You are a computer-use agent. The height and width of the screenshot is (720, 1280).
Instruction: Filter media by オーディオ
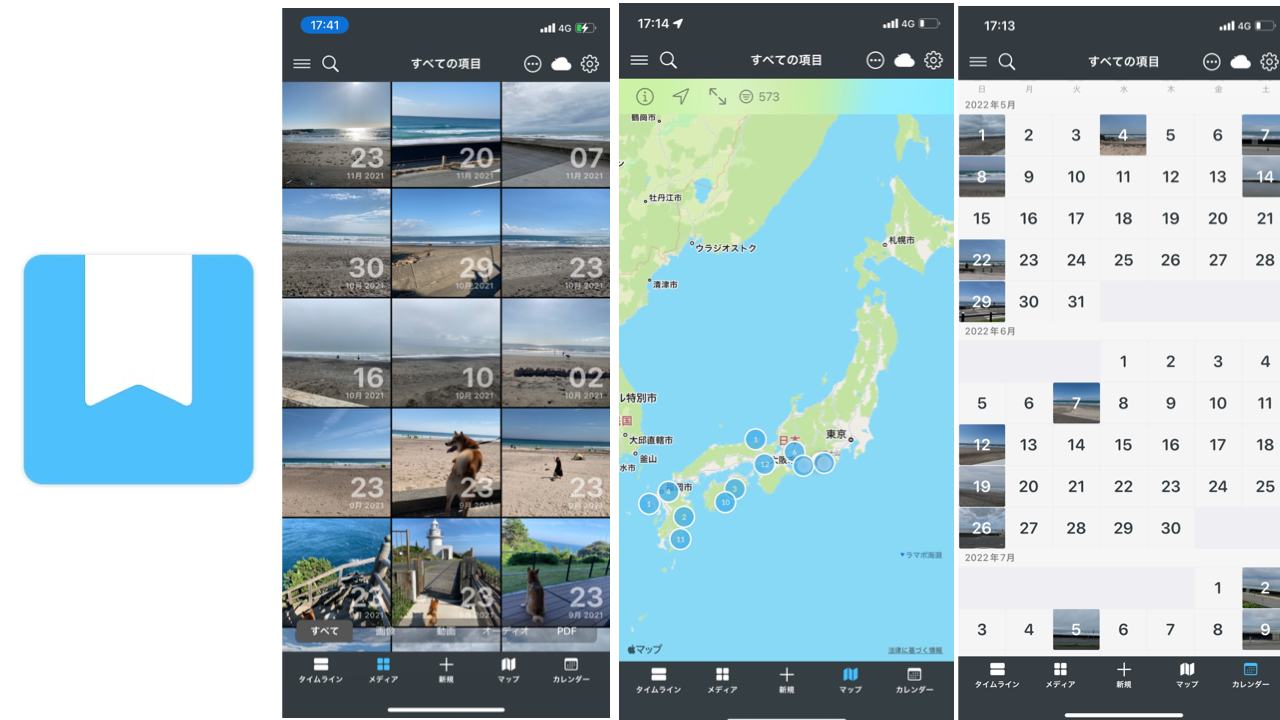pos(505,631)
